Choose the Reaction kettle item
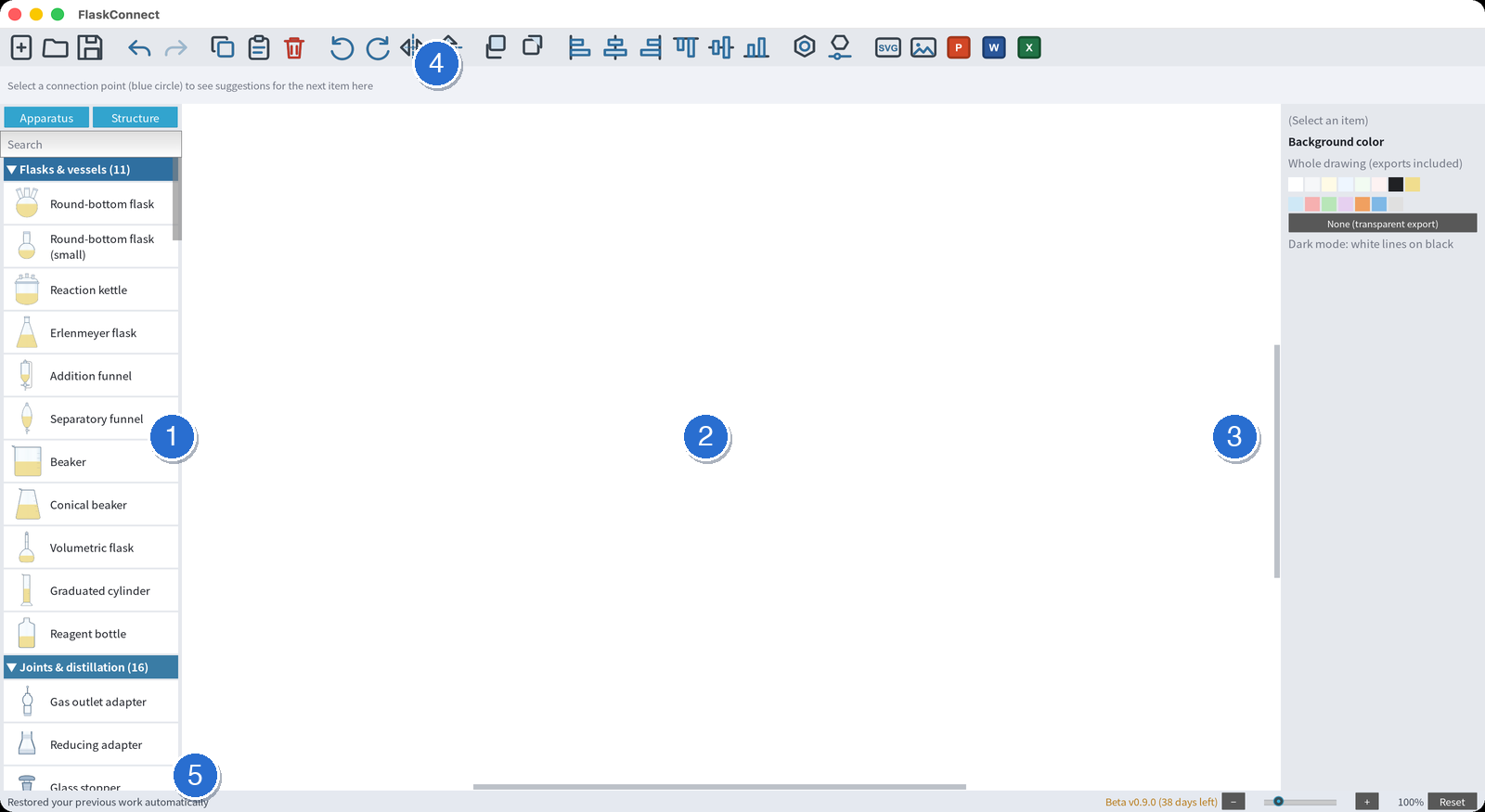This screenshot has height=812, width=1485. point(91,290)
